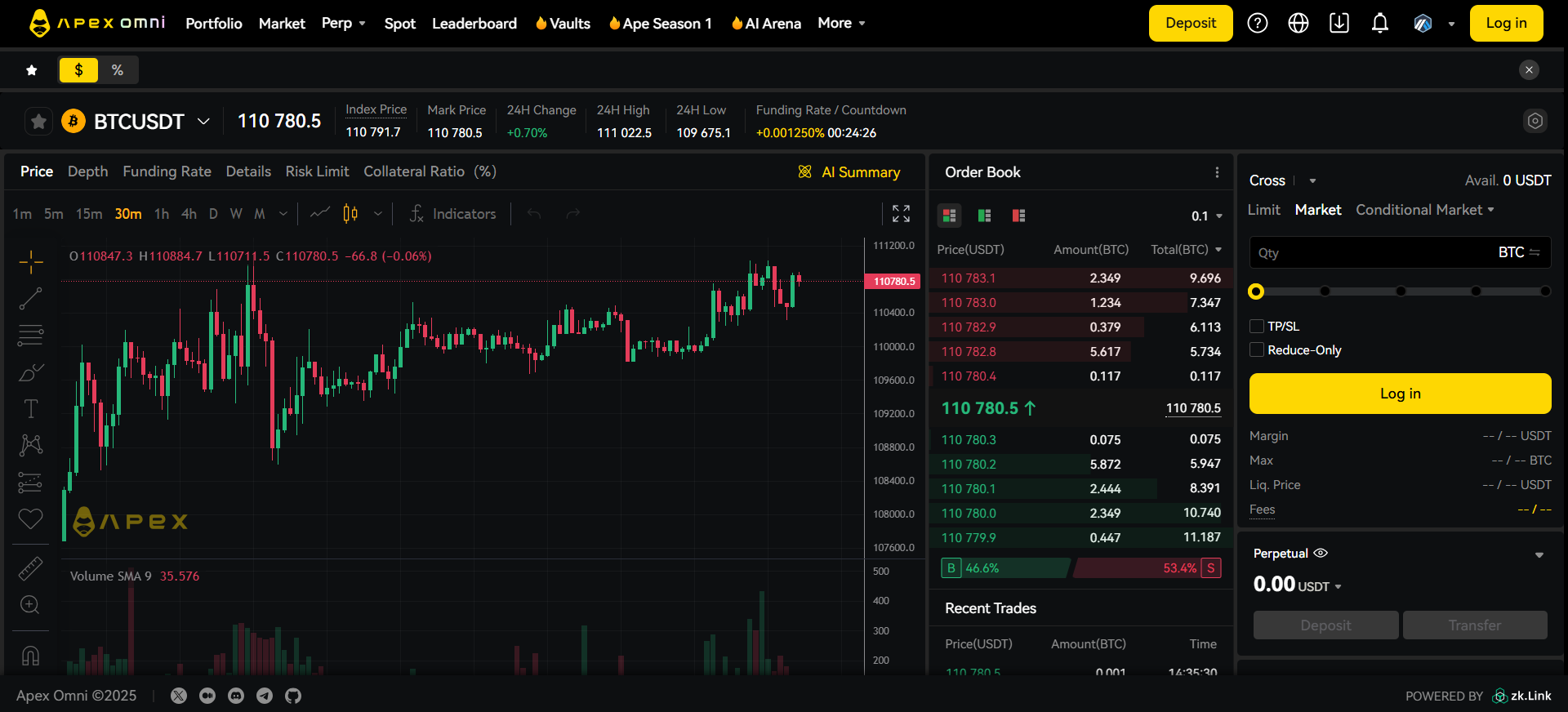Open the Funding Rate tab
The image size is (1568, 712).
point(167,171)
